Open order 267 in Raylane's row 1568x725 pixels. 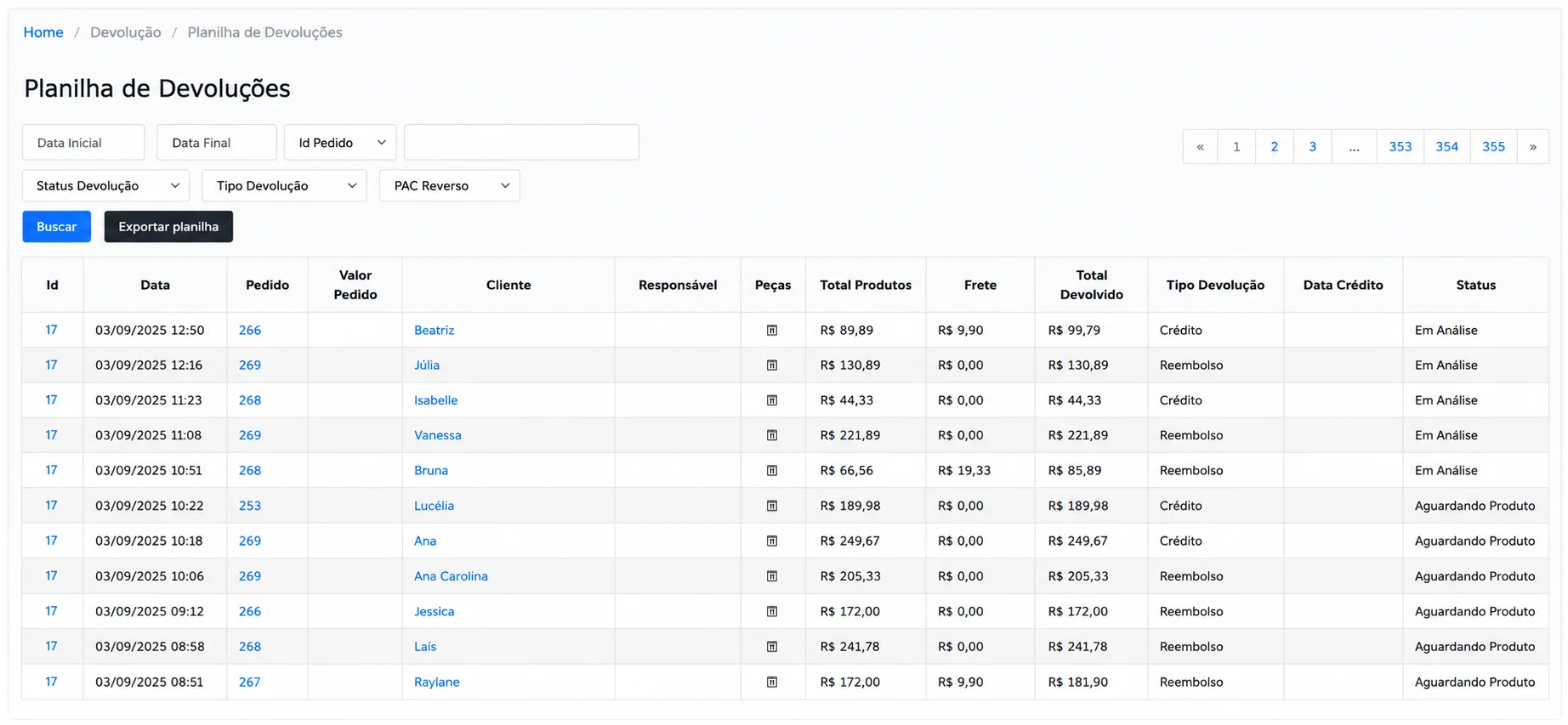coord(250,682)
